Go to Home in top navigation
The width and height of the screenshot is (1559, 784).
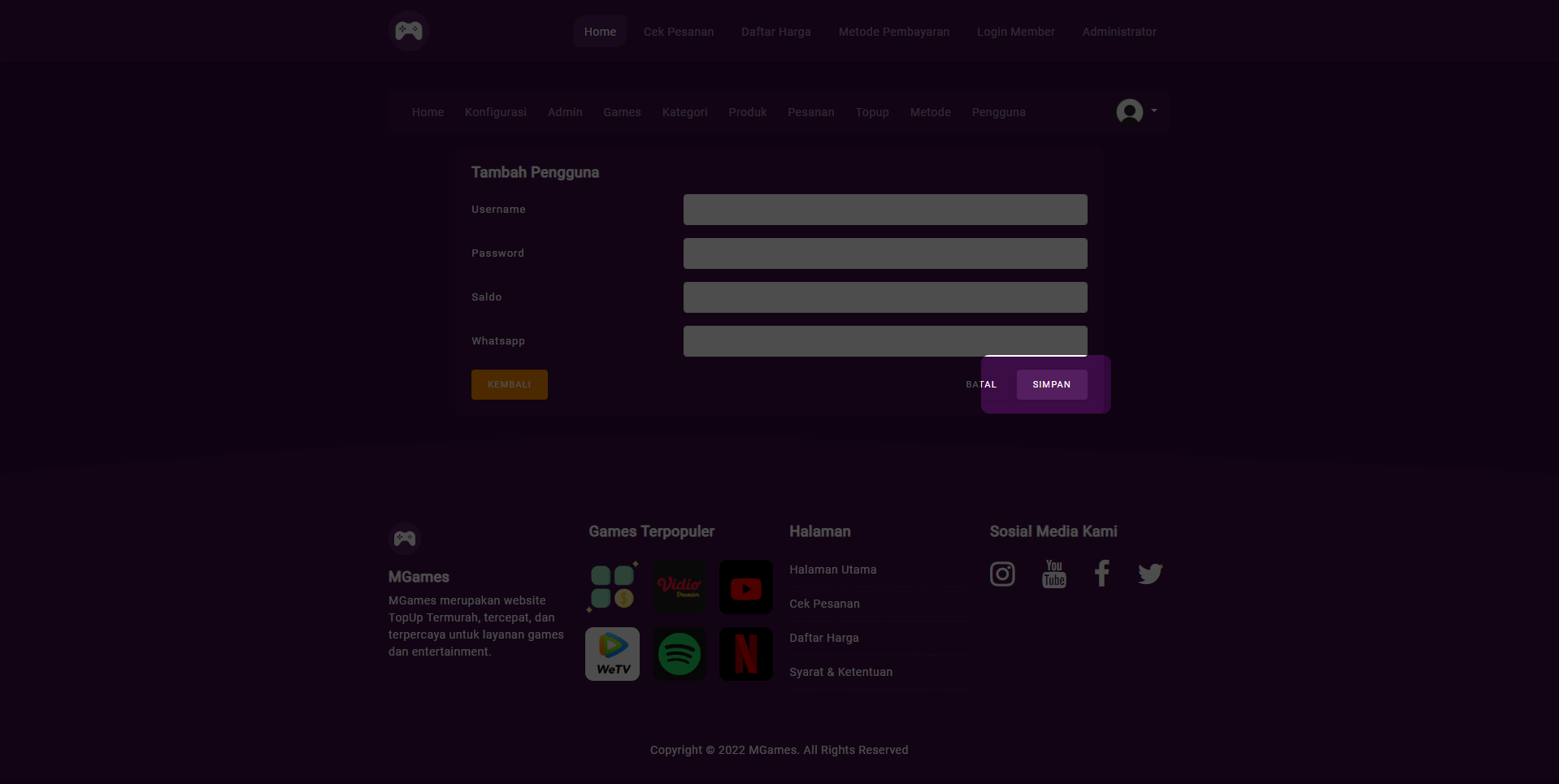600,32
